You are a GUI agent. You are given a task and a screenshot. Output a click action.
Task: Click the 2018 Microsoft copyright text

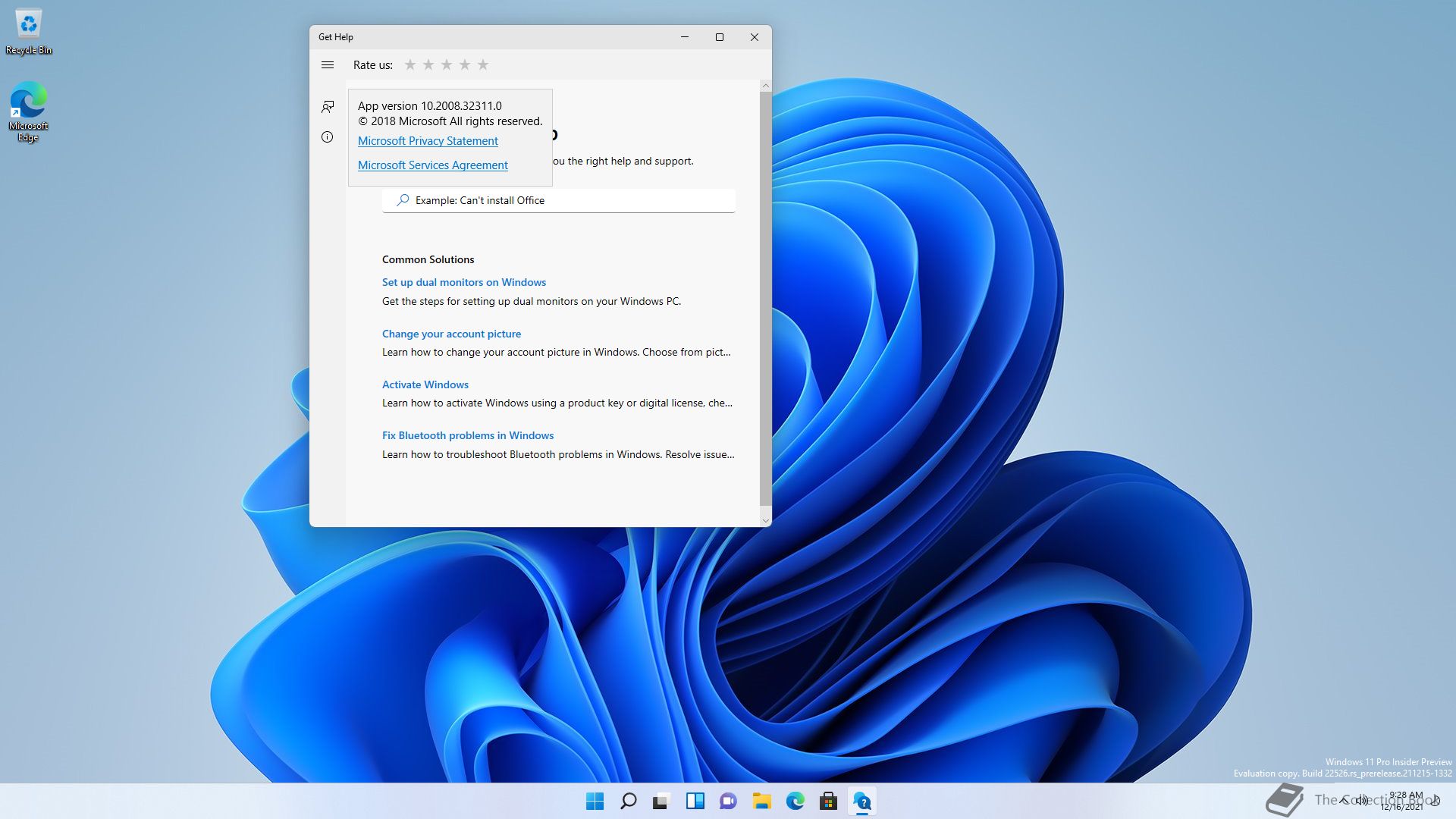[450, 121]
